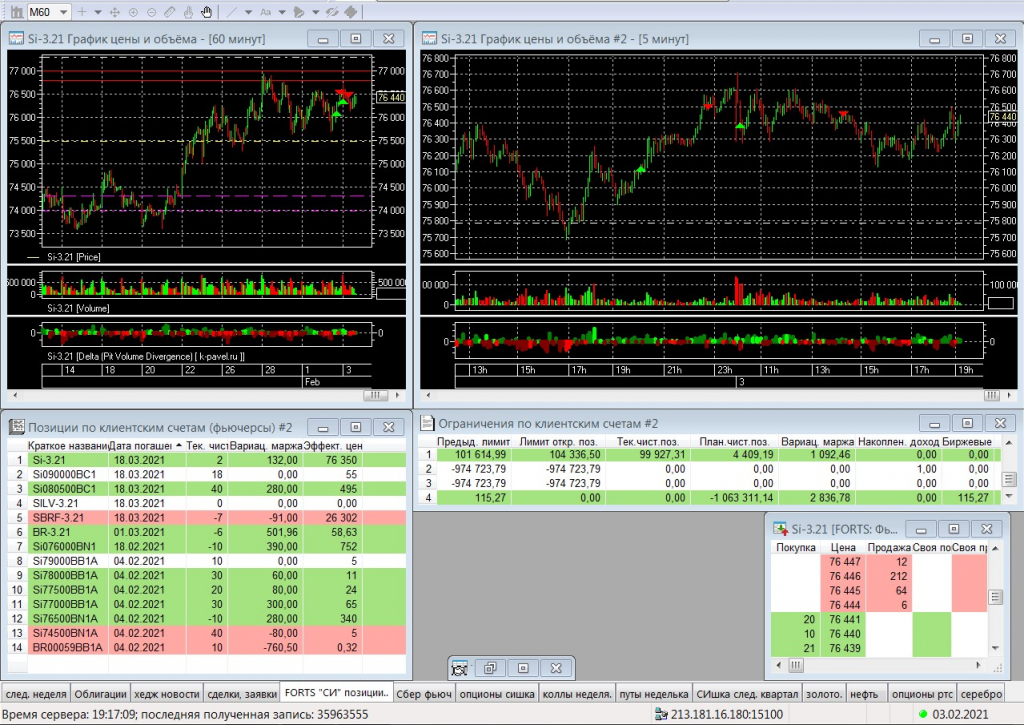The width and height of the screenshot is (1024, 725).
Task: Select the Si74500BN1A position row
Action: coord(206,633)
